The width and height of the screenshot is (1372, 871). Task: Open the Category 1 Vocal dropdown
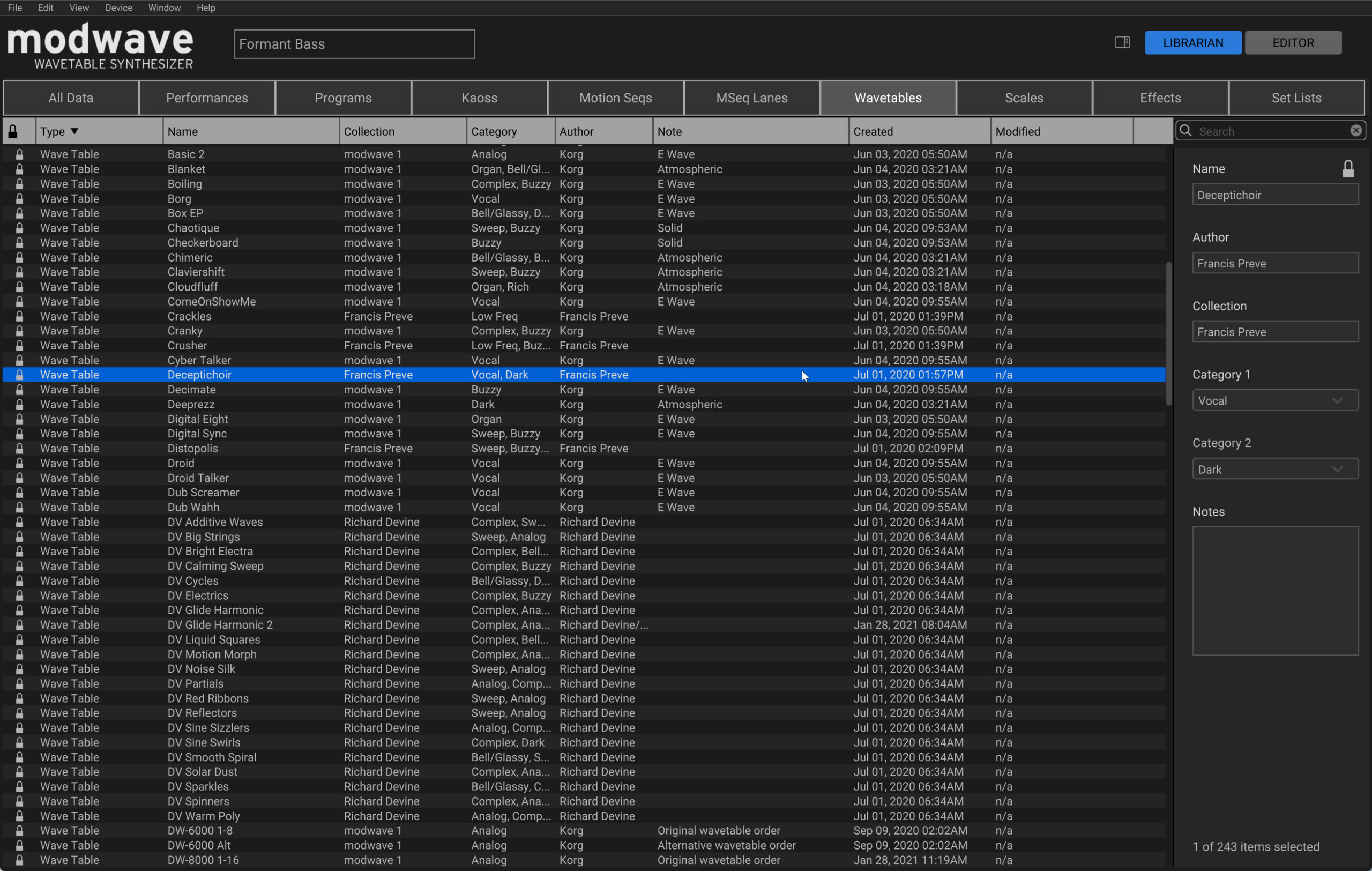click(x=1275, y=400)
